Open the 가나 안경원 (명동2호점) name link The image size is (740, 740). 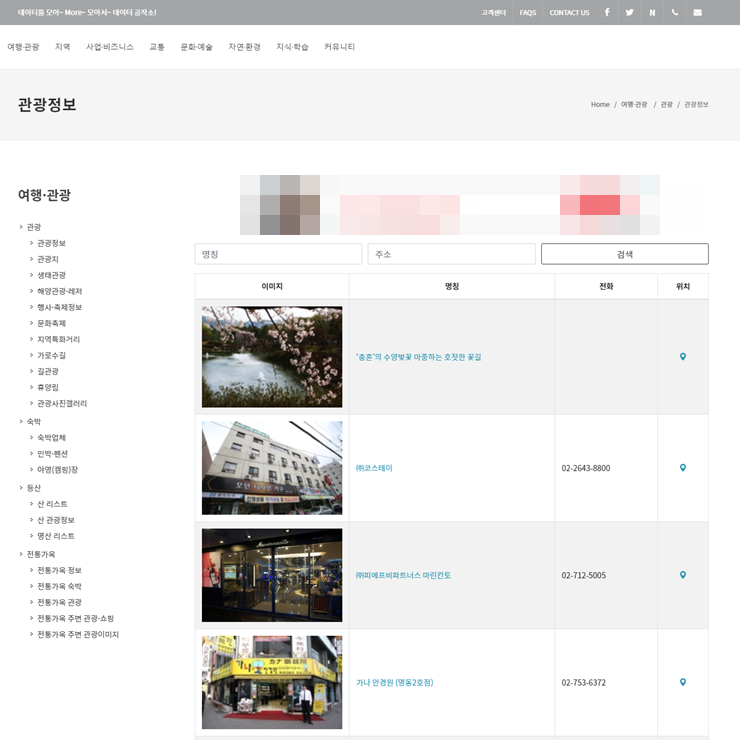point(395,682)
